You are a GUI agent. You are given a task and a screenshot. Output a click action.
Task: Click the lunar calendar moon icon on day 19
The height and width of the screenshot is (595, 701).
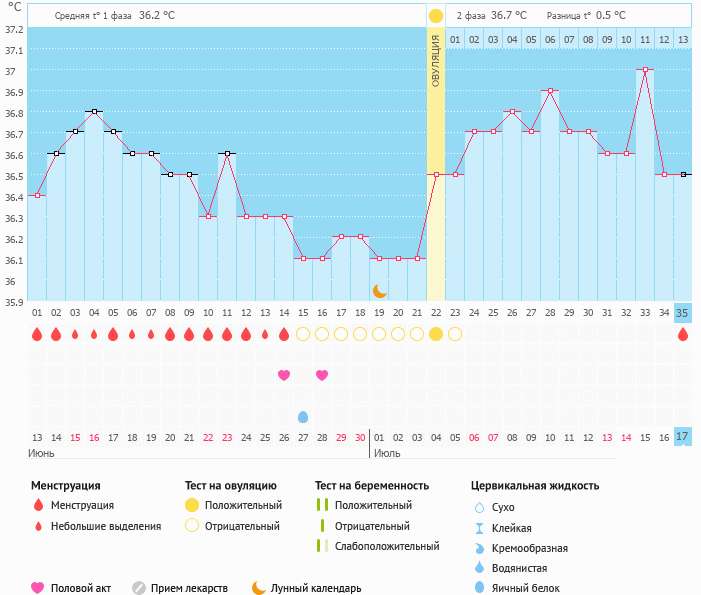pyautogui.click(x=379, y=291)
